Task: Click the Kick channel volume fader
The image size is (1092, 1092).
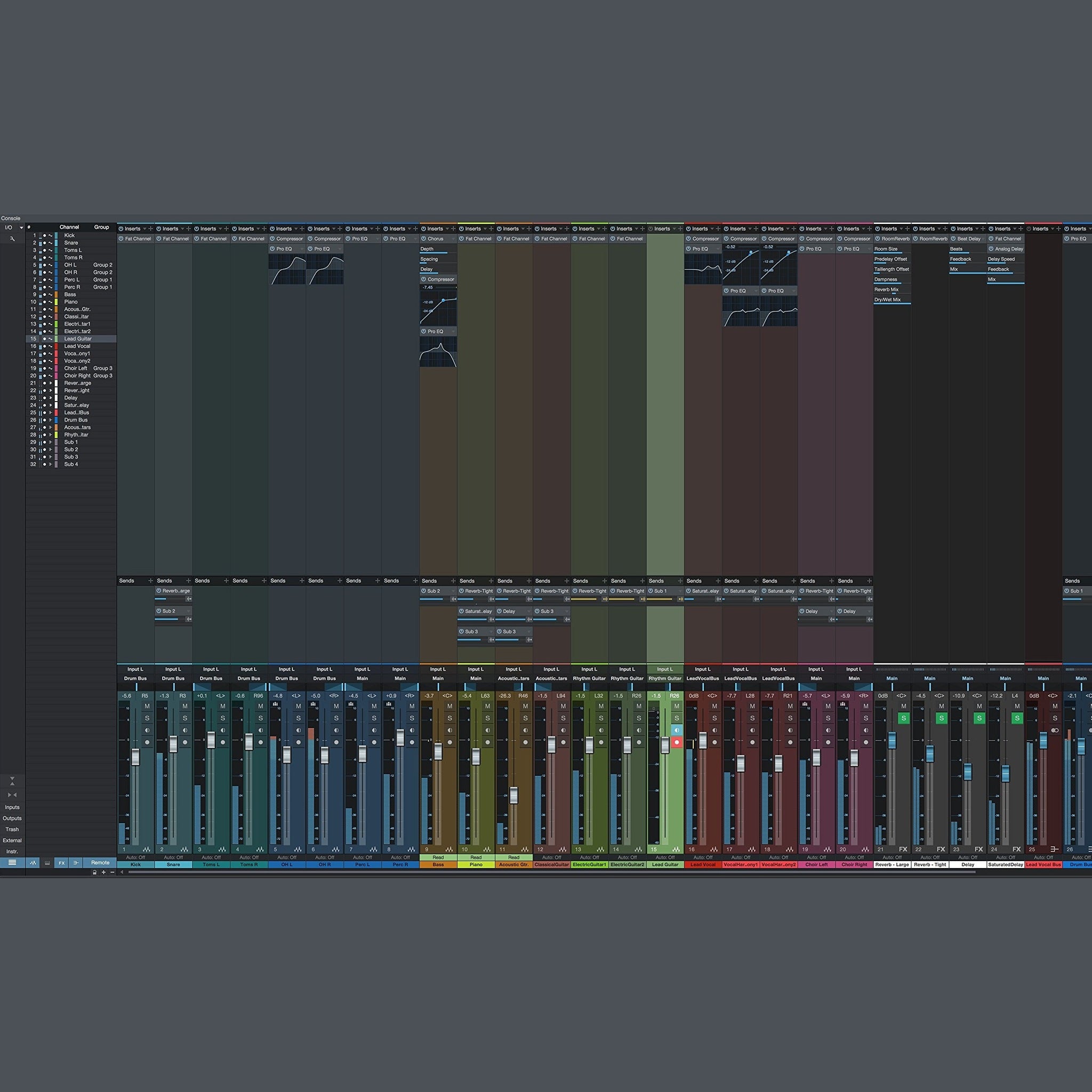Action: click(135, 756)
